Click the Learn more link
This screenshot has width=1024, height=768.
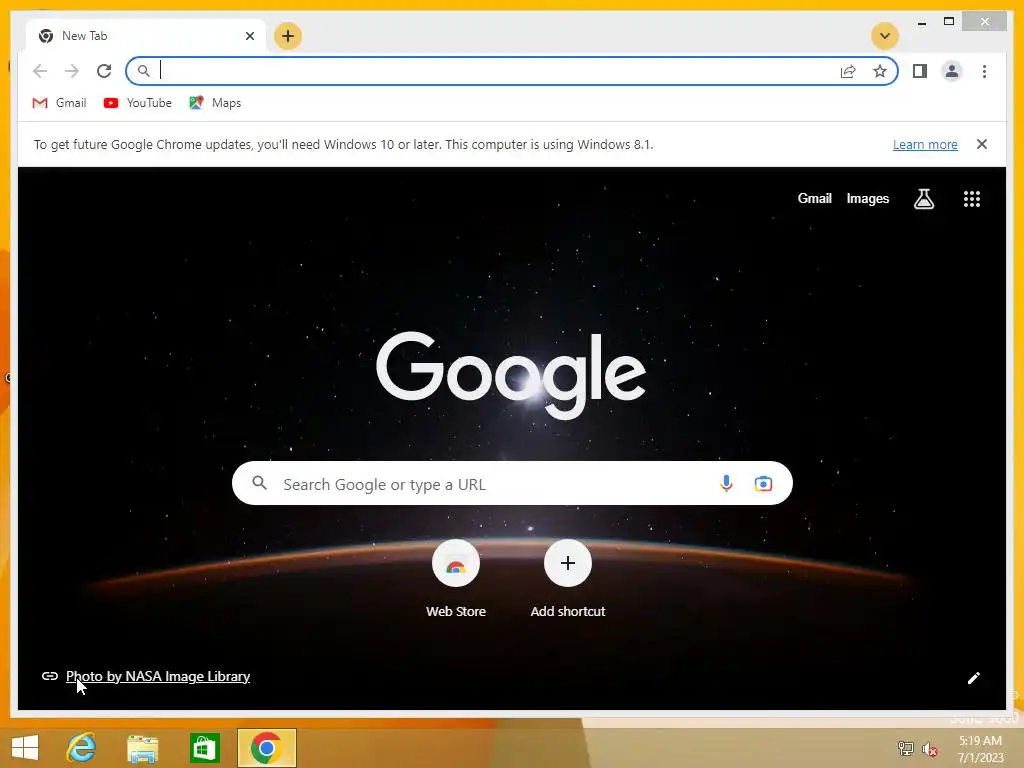click(x=925, y=144)
